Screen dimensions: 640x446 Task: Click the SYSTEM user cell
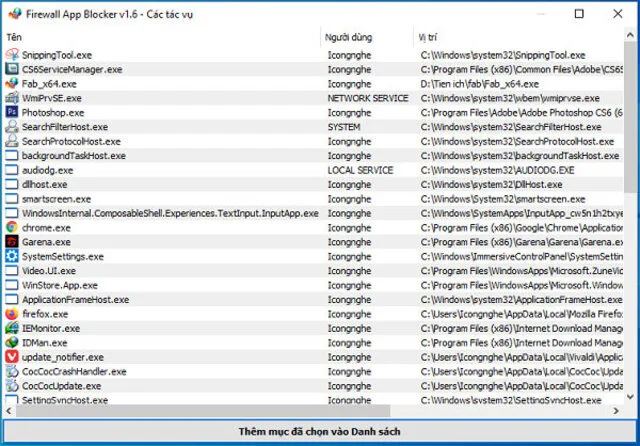(344, 127)
